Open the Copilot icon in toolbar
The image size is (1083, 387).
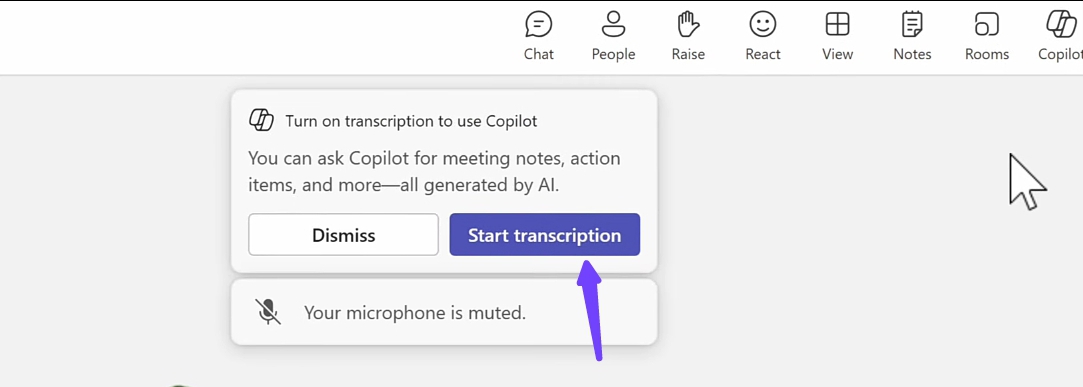[1062, 24]
